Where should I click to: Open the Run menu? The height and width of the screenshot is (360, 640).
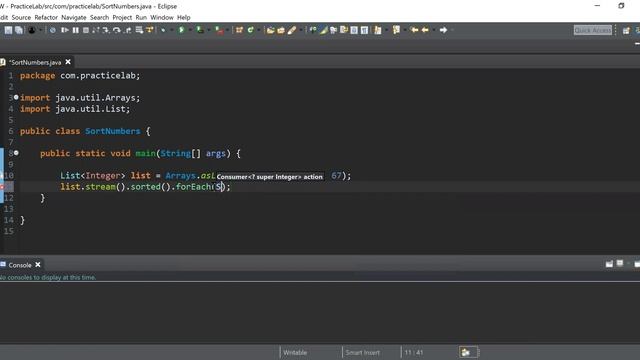tap(141, 18)
